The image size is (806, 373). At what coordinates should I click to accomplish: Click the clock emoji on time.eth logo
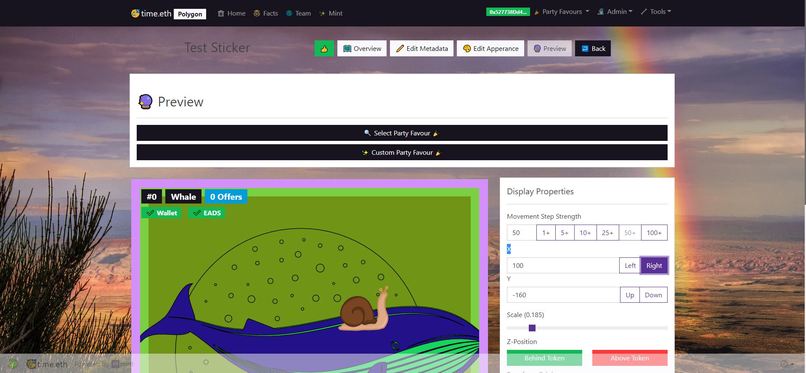click(x=135, y=13)
